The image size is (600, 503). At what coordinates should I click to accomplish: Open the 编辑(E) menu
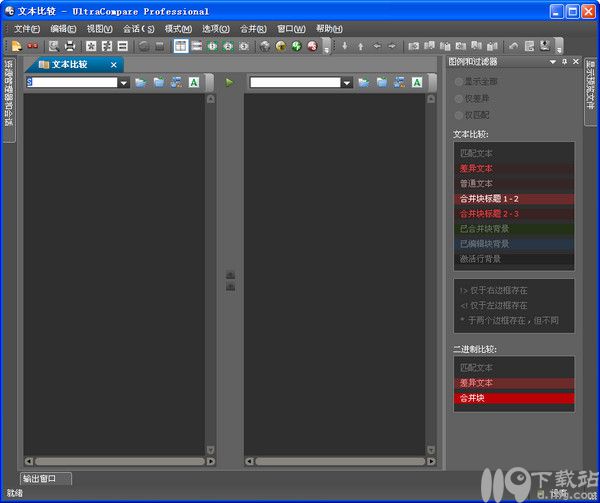tap(63, 29)
